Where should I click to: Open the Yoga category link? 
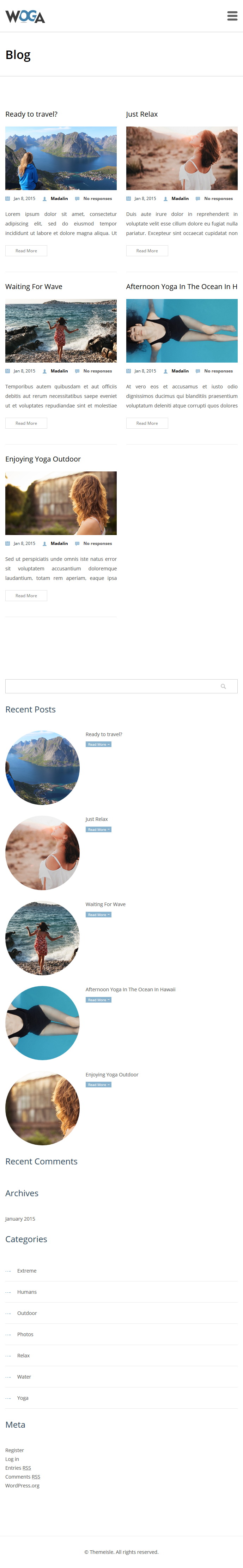click(23, 1398)
